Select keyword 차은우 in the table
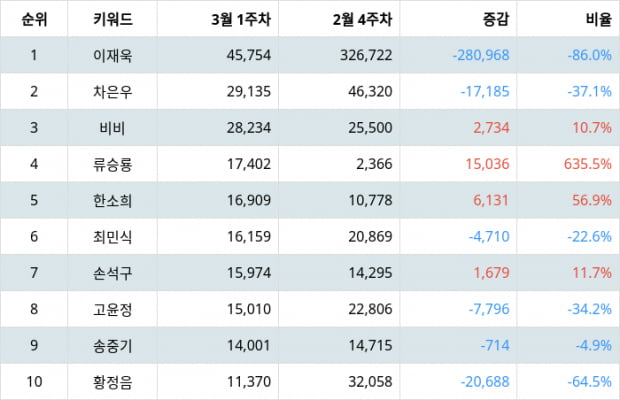The height and width of the screenshot is (400, 620). 113,92
